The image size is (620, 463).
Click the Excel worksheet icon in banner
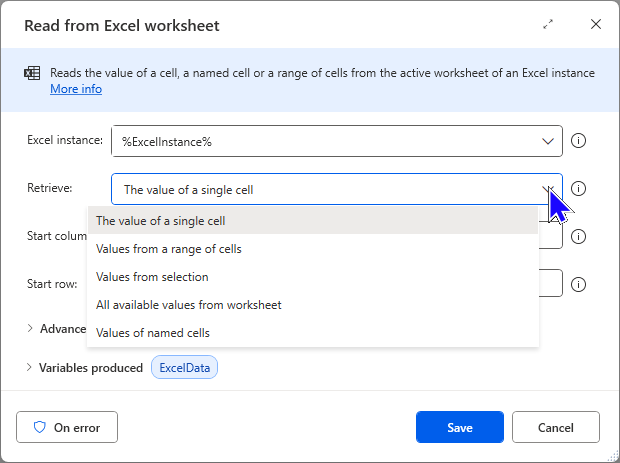32,73
